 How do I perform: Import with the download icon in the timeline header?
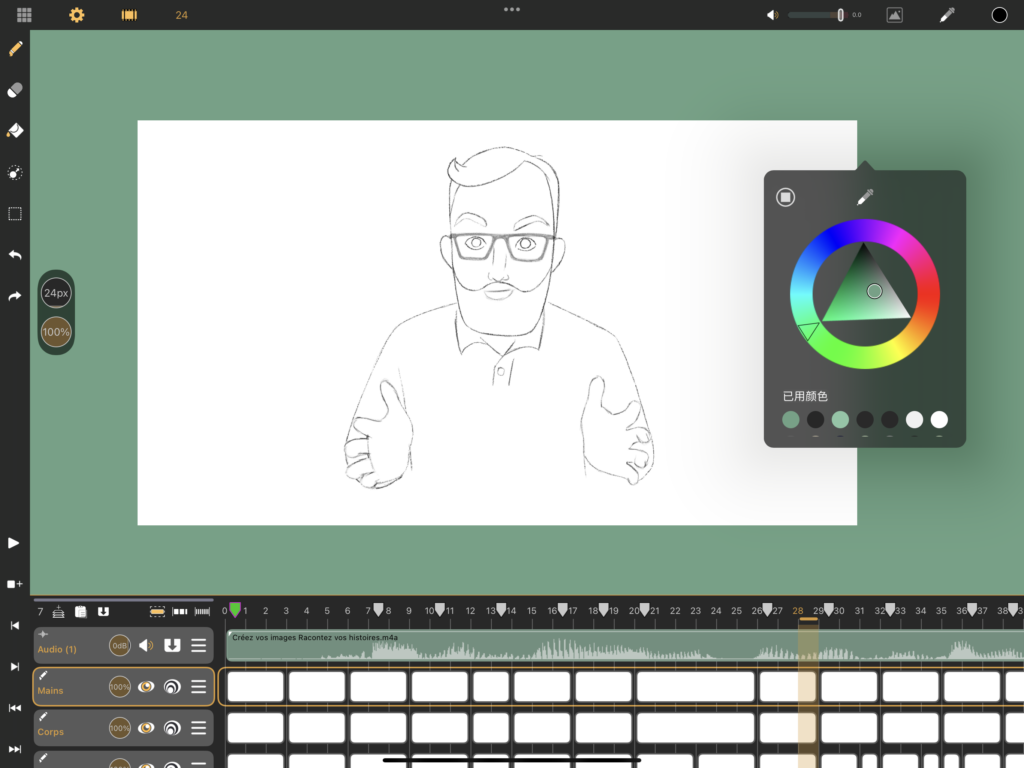coord(103,611)
